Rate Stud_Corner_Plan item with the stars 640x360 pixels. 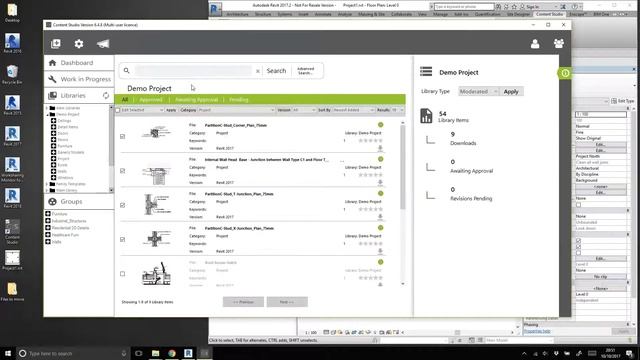(x=370, y=140)
